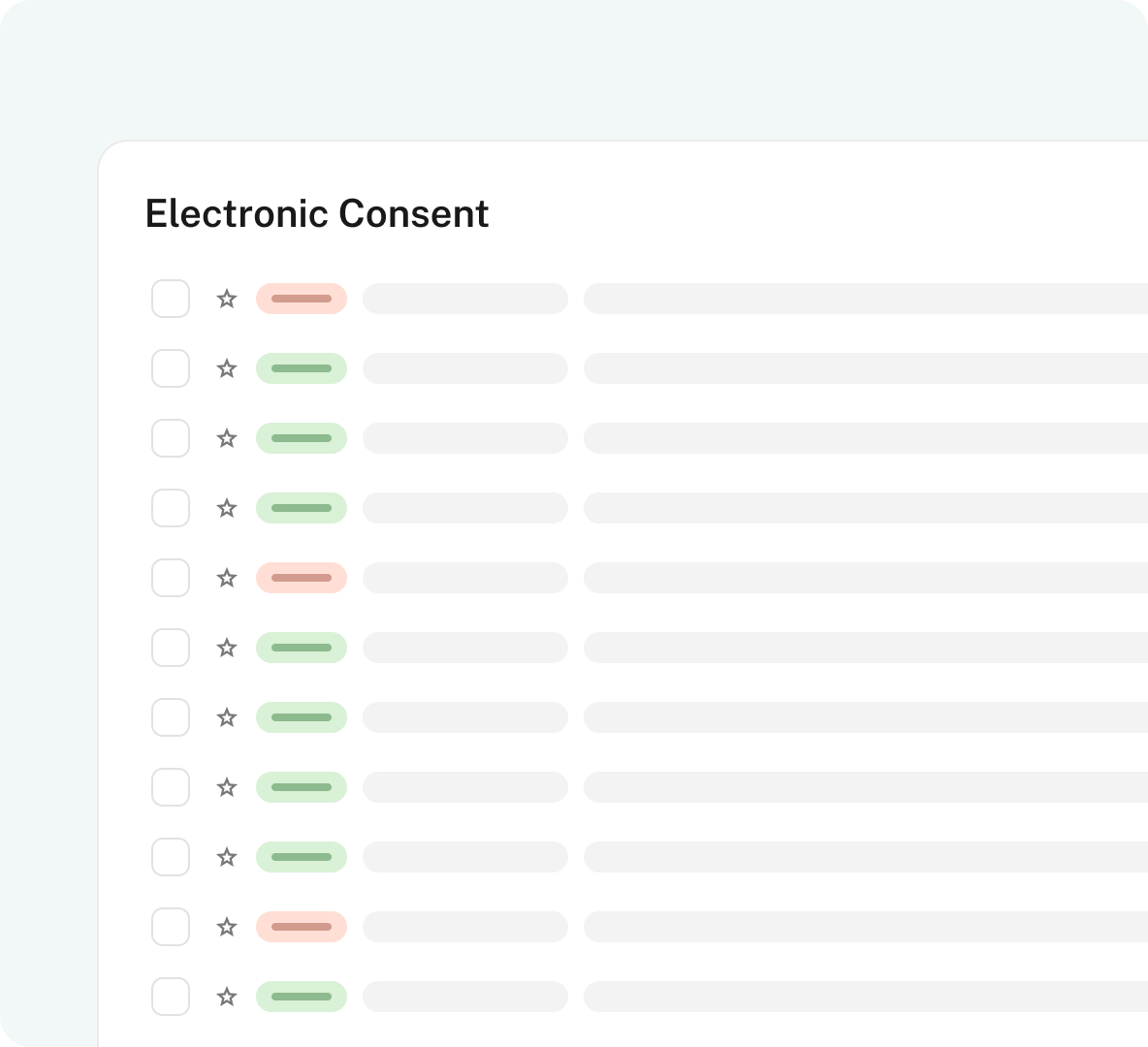1148x1047 pixels.
Task: Star the third consent row
Action: pyautogui.click(x=227, y=438)
